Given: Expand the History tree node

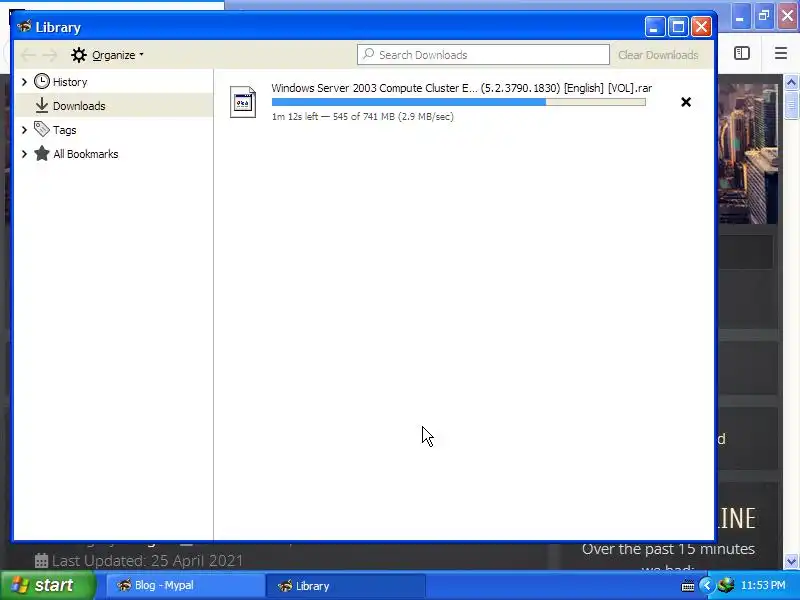Looking at the screenshot, I should 24,82.
